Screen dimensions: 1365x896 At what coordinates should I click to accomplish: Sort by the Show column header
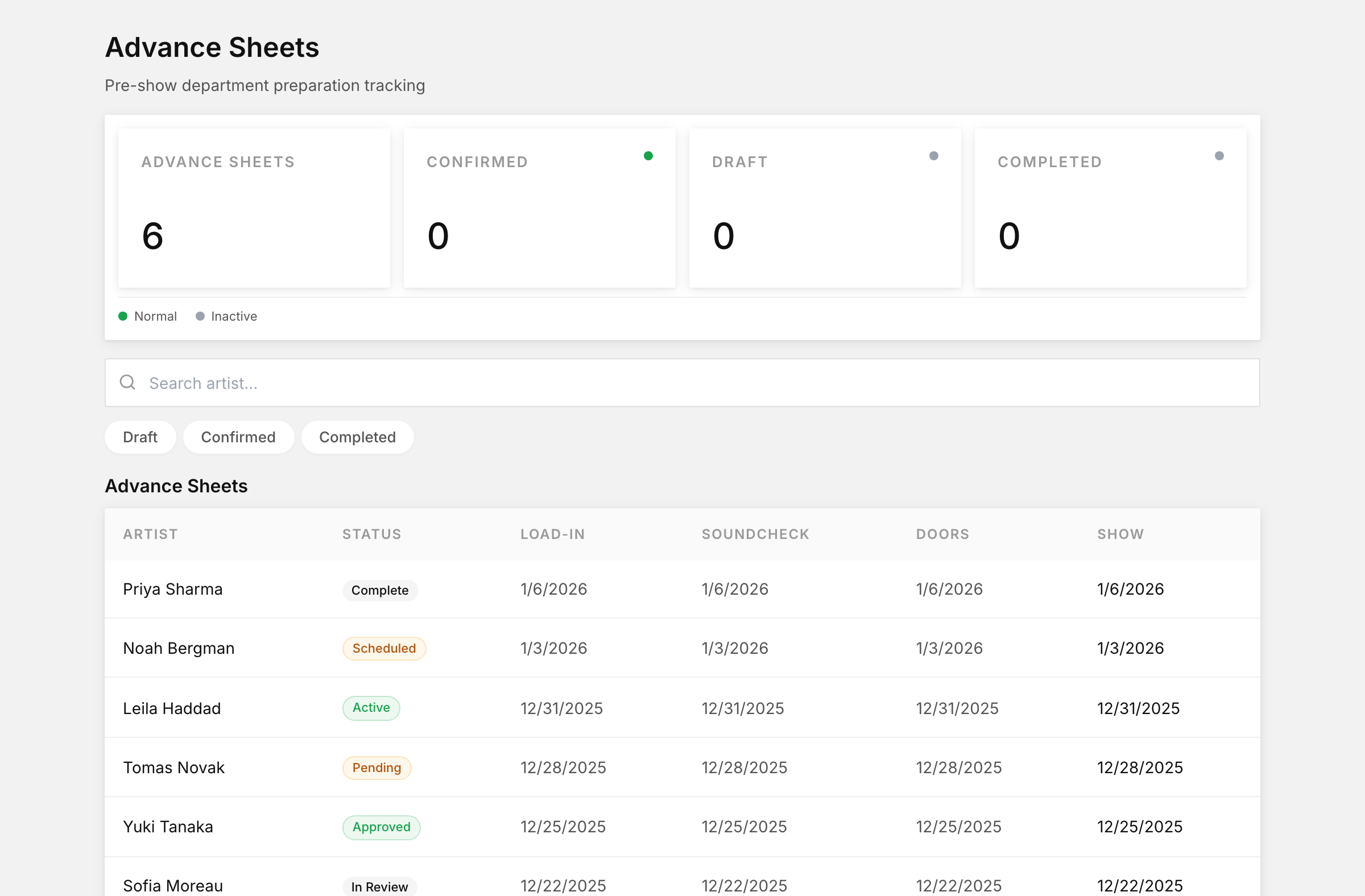tap(1120, 534)
